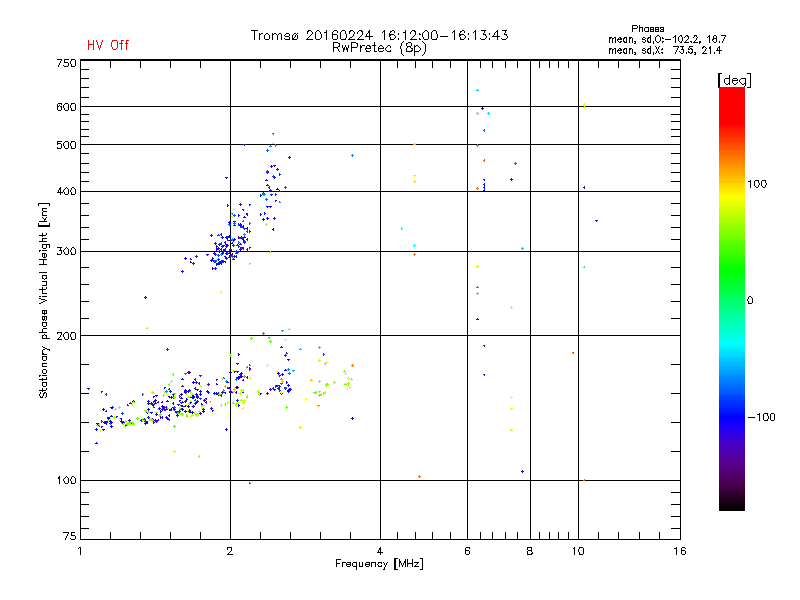Click the x-axis tick label '16'
This screenshot has width=800, height=600.
point(680,551)
